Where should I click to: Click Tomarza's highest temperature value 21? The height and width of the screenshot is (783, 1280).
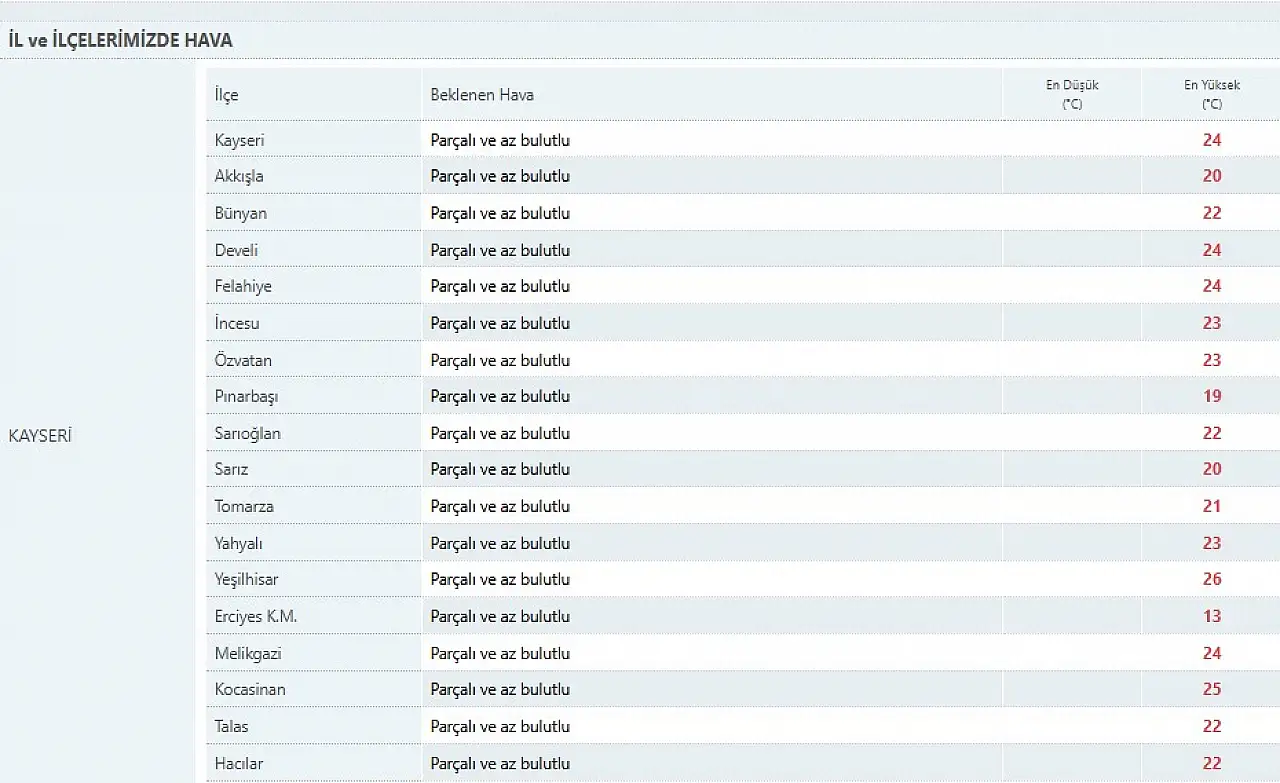coord(1212,506)
